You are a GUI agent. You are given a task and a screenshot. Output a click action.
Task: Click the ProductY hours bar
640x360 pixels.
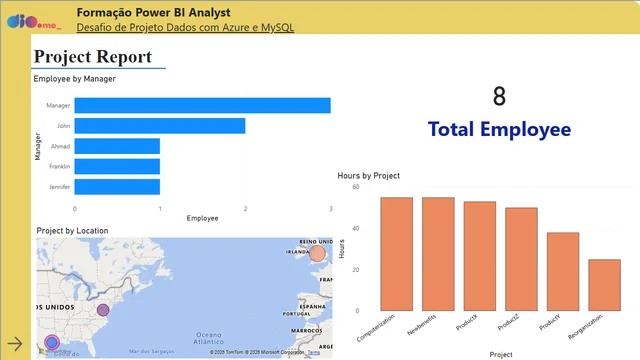[563, 272]
